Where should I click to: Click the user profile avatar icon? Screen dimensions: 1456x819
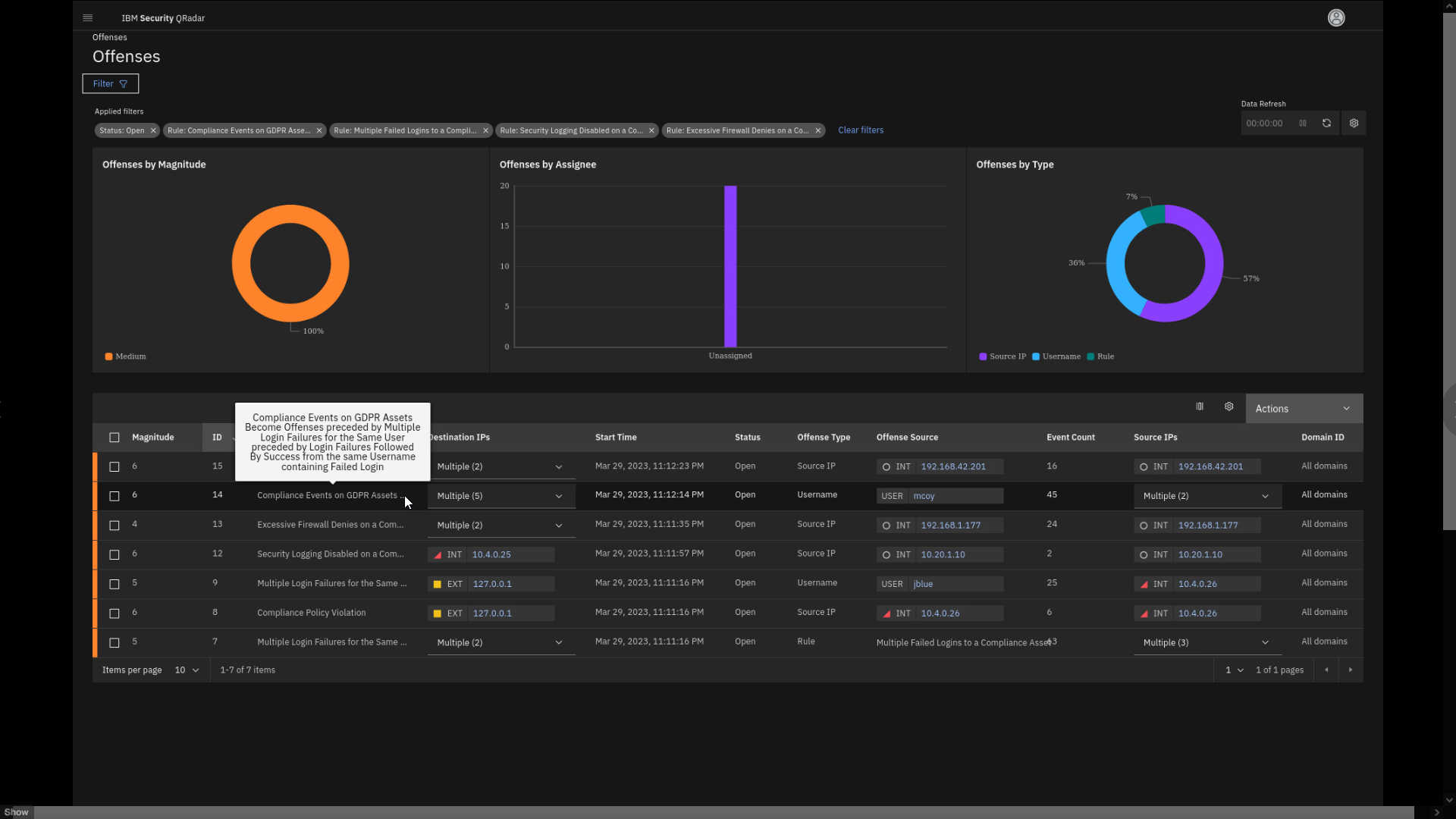(1336, 17)
